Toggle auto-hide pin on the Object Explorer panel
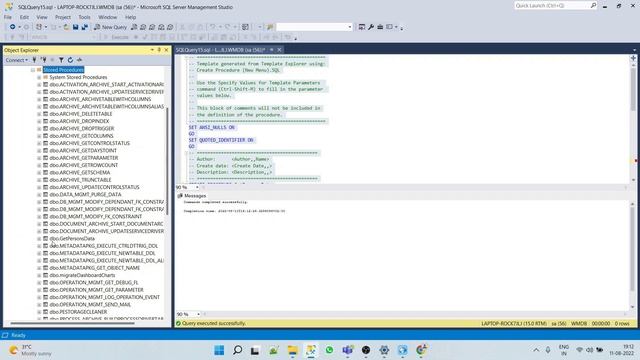This screenshot has height=360, width=640. pos(159,50)
